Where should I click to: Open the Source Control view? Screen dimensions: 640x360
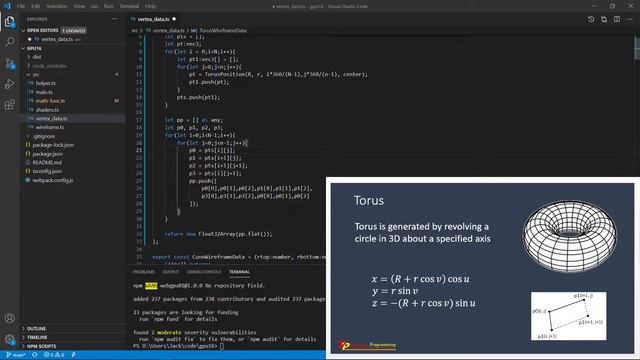[9, 63]
